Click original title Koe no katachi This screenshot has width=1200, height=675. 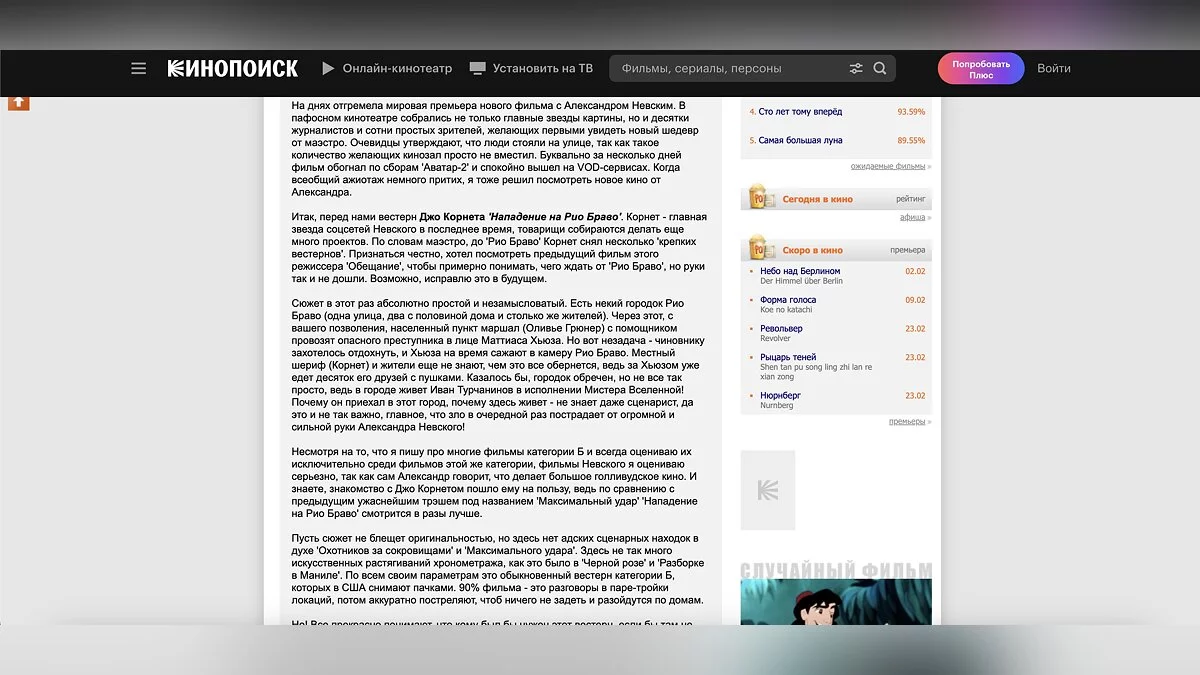coord(787,310)
